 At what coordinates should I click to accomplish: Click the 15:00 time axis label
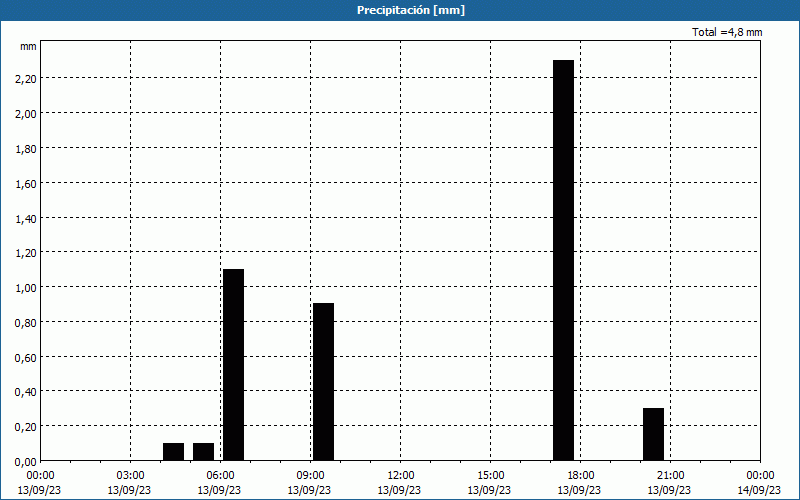490,476
